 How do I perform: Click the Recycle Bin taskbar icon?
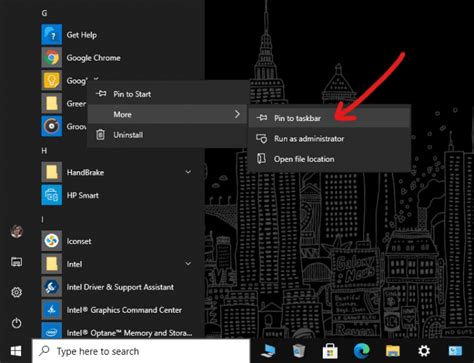[x=299, y=351]
